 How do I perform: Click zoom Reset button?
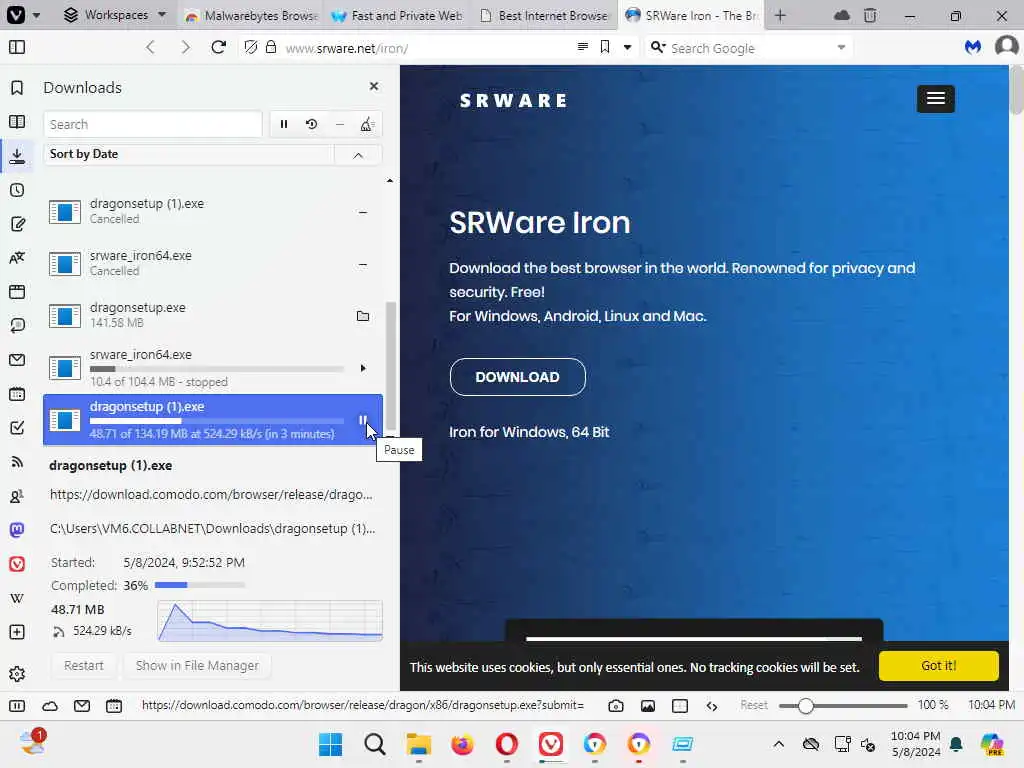click(754, 705)
